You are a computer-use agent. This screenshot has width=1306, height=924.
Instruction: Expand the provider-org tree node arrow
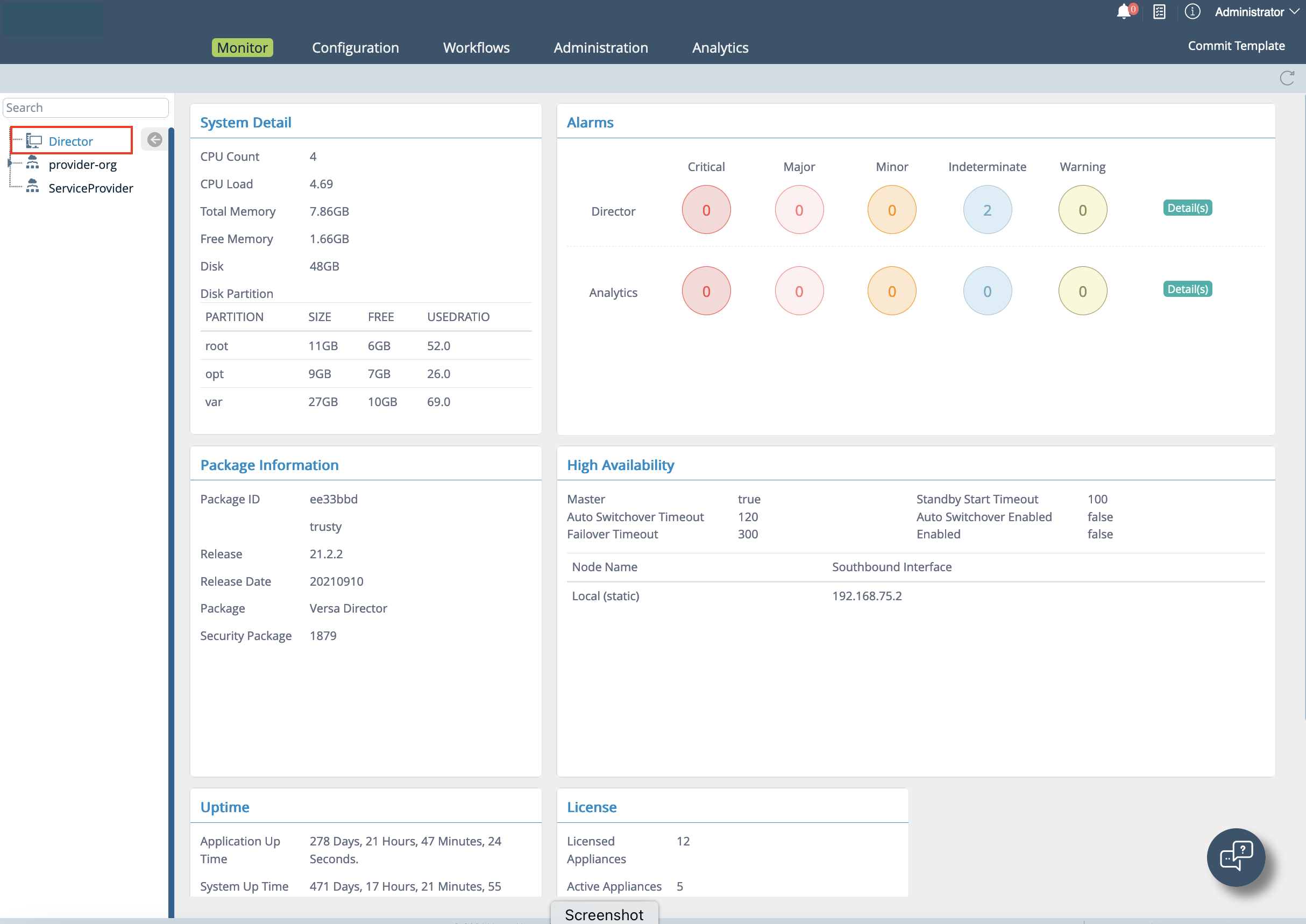(10, 164)
